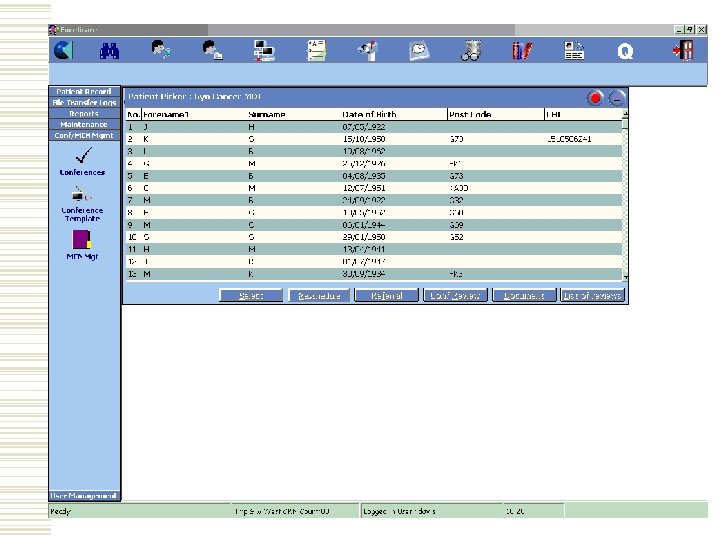
Task: Click the glasses and bin icon
Action: 471,51
